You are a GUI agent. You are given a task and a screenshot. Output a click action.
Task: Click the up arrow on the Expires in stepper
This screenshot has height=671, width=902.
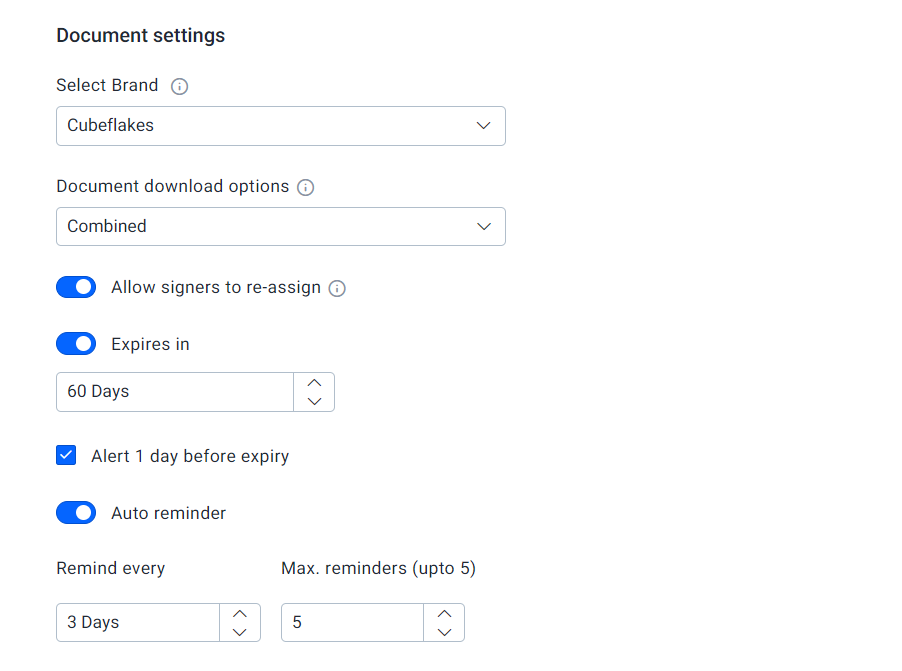[x=314, y=382]
